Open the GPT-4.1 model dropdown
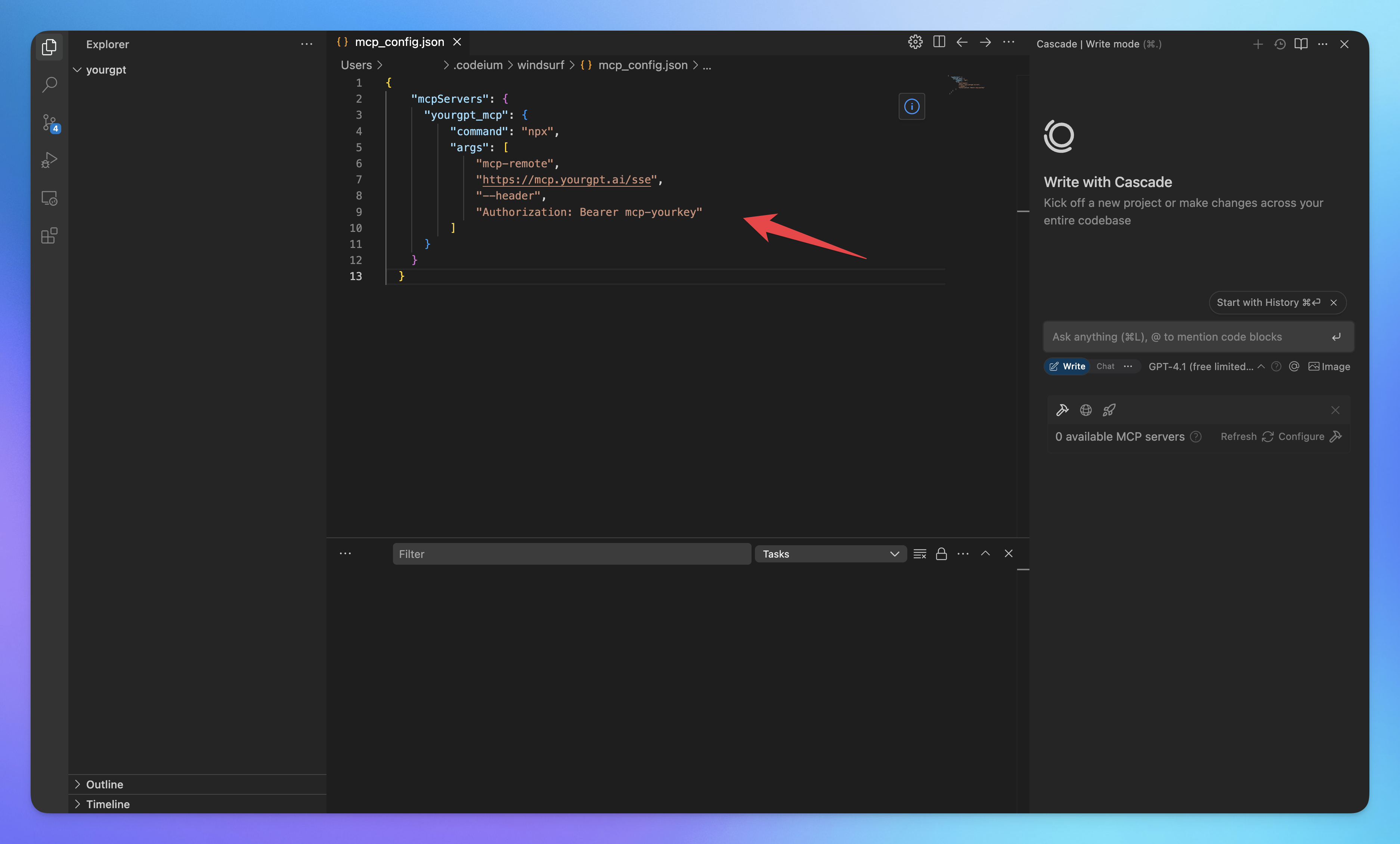Image resolution: width=1400 pixels, height=844 pixels. tap(1206, 366)
